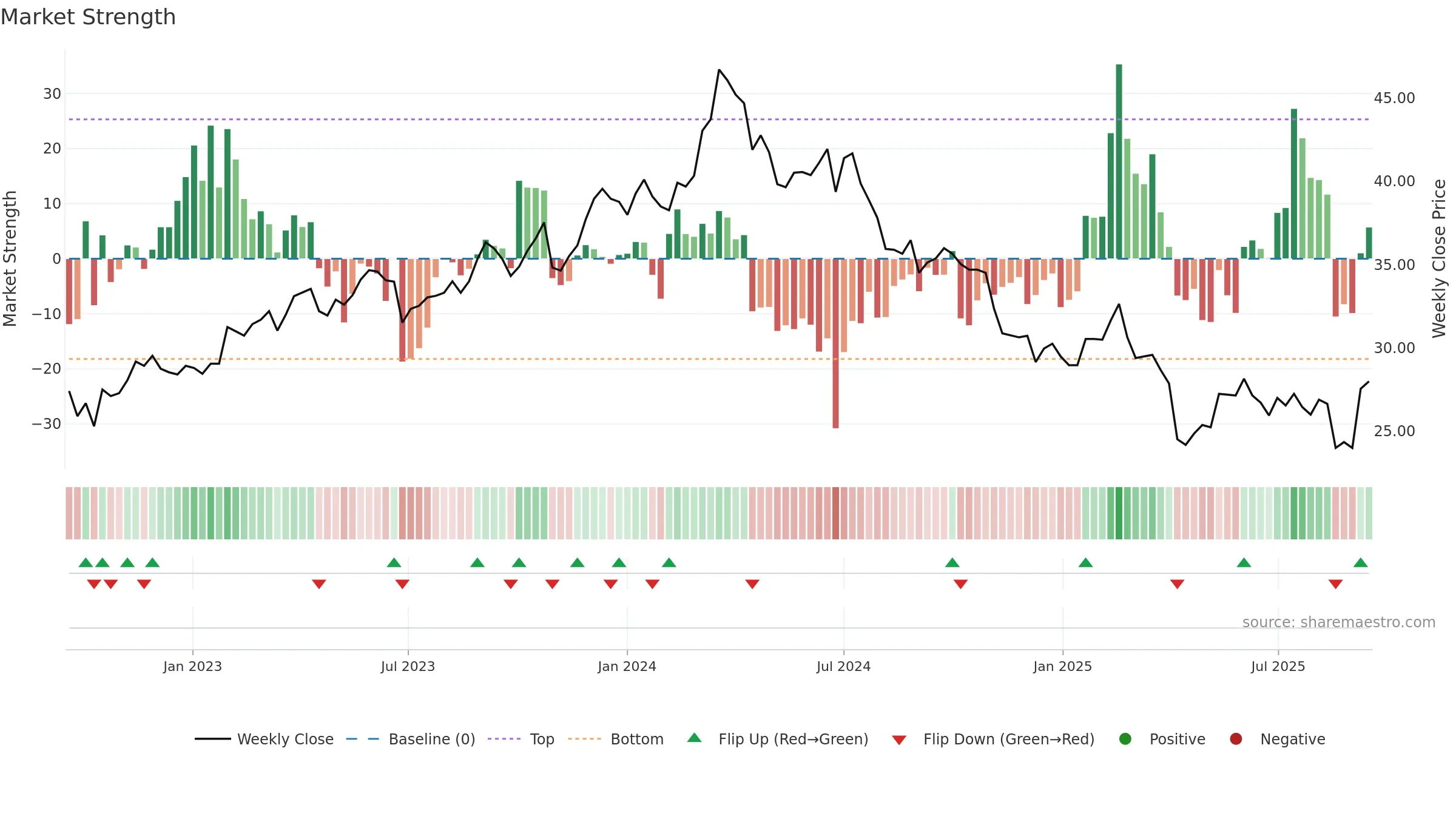Image resolution: width=1456 pixels, height=819 pixels.
Task: Click the Jul 2024 x-axis label
Action: [x=843, y=667]
